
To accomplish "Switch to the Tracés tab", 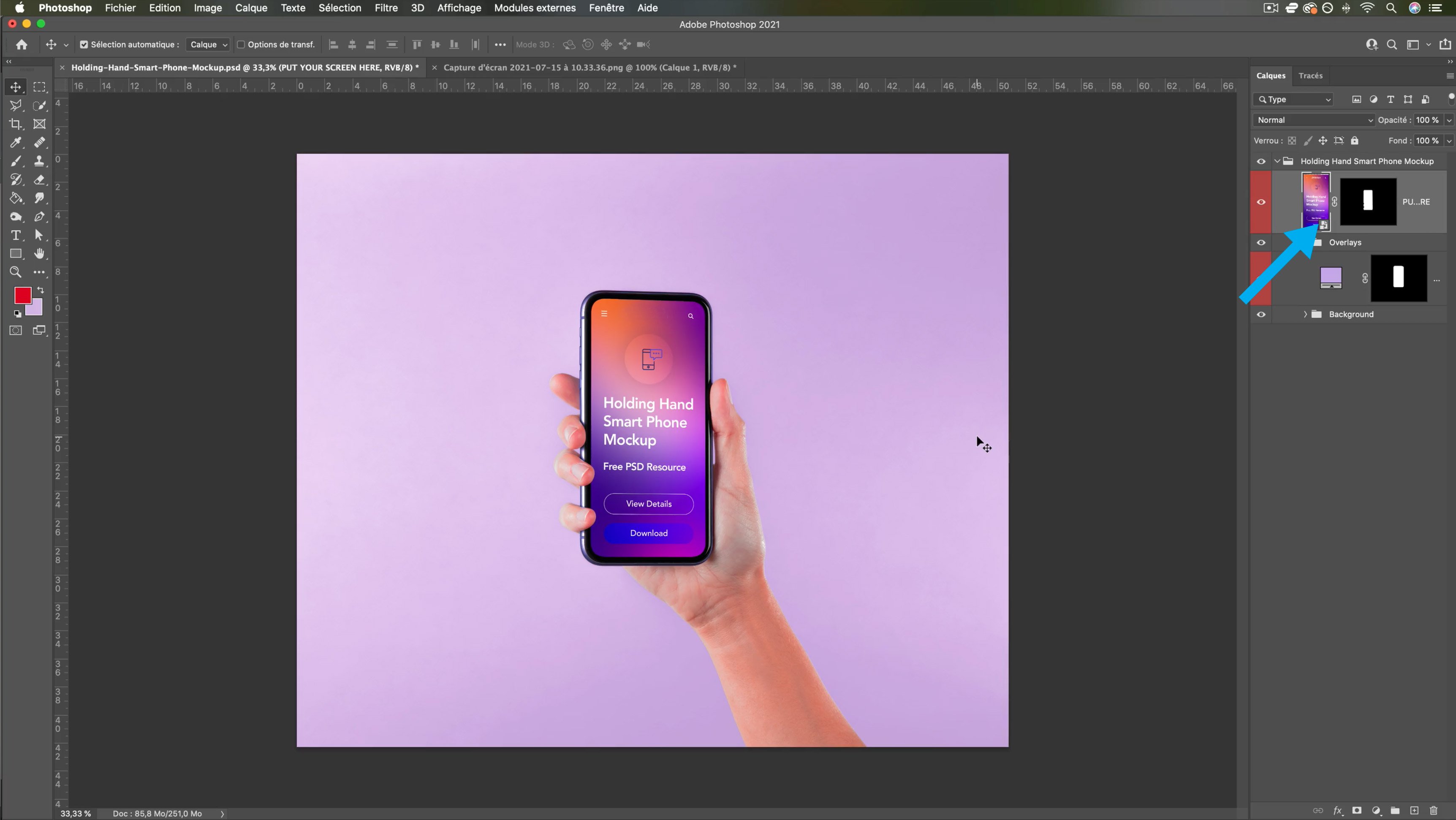I will pos(1310,76).
